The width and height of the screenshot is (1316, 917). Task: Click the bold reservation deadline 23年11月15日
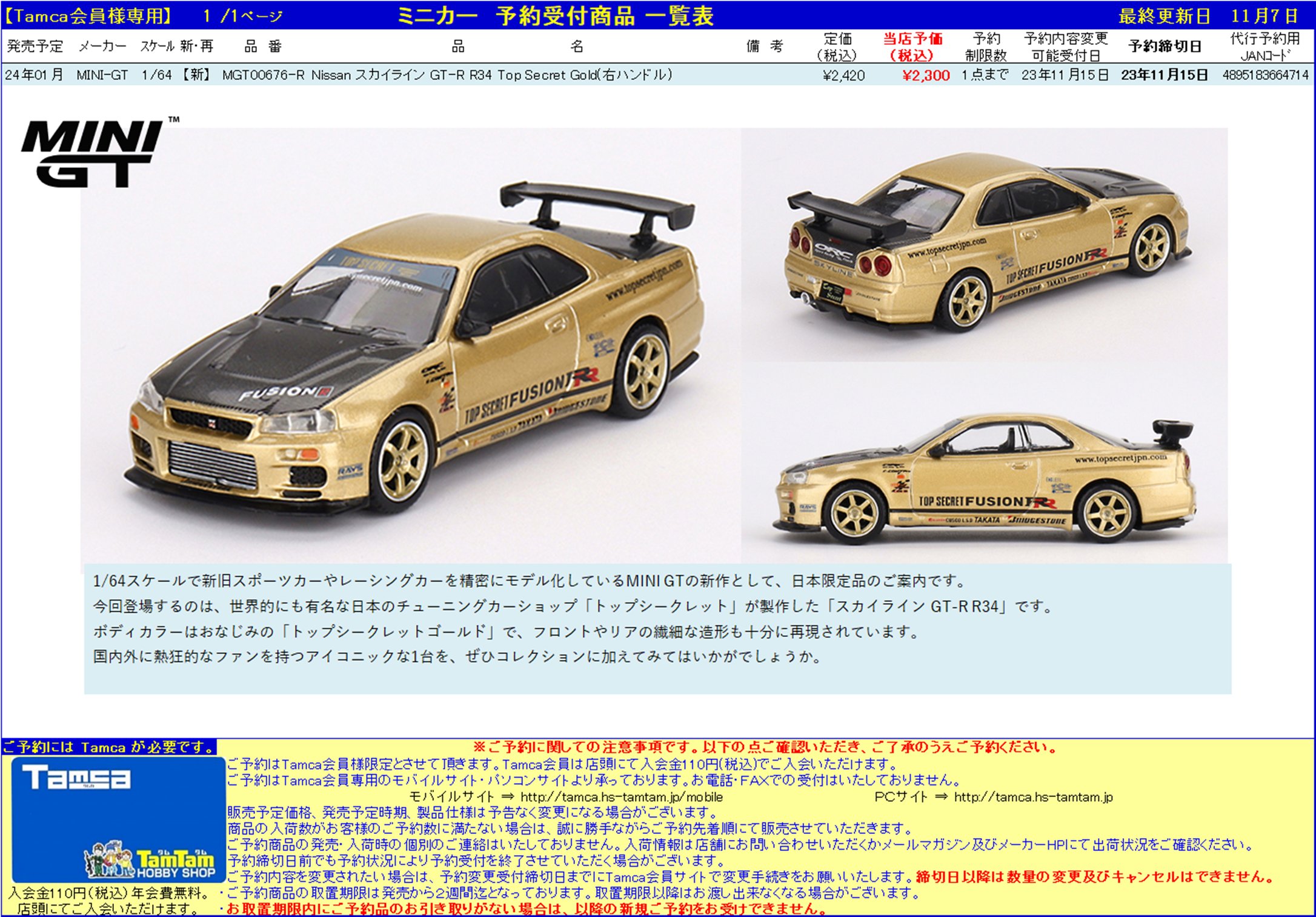1164,75
